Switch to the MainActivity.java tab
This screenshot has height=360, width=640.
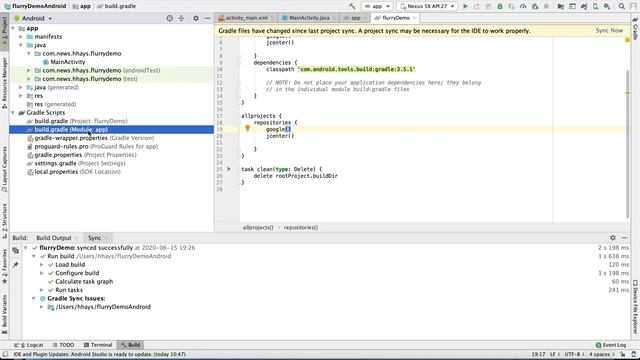[x=309, y=18]
